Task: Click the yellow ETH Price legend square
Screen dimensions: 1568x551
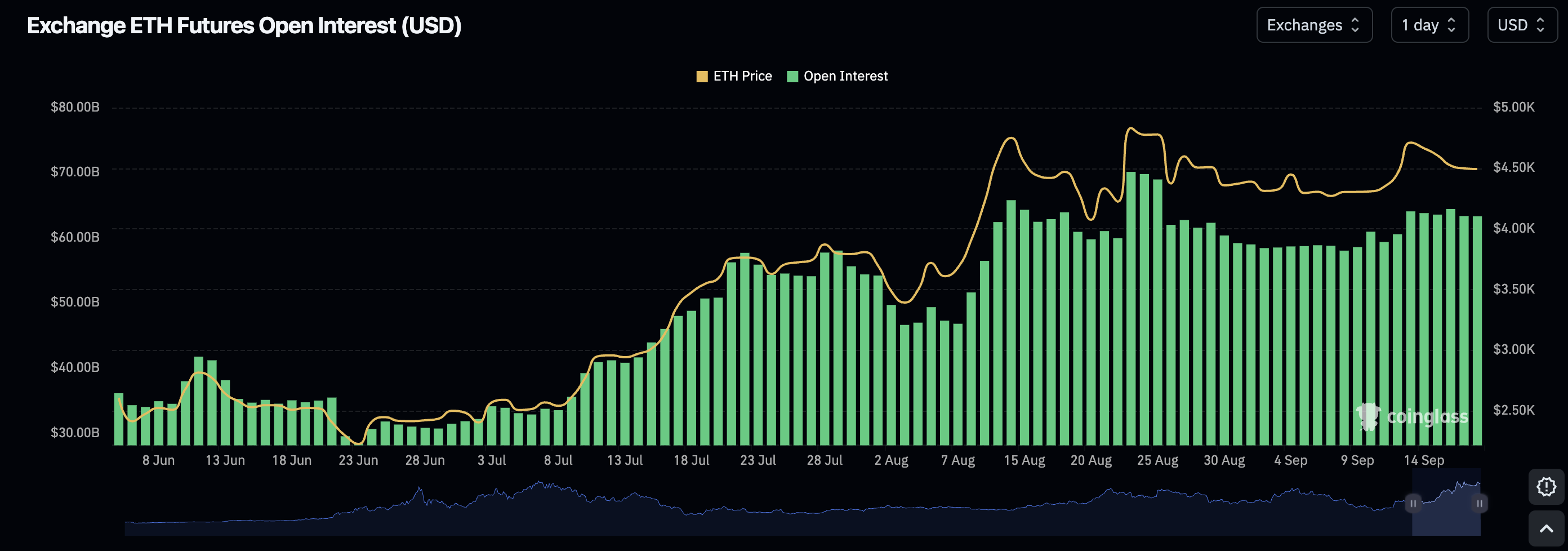Action: [x=702, y=77]
